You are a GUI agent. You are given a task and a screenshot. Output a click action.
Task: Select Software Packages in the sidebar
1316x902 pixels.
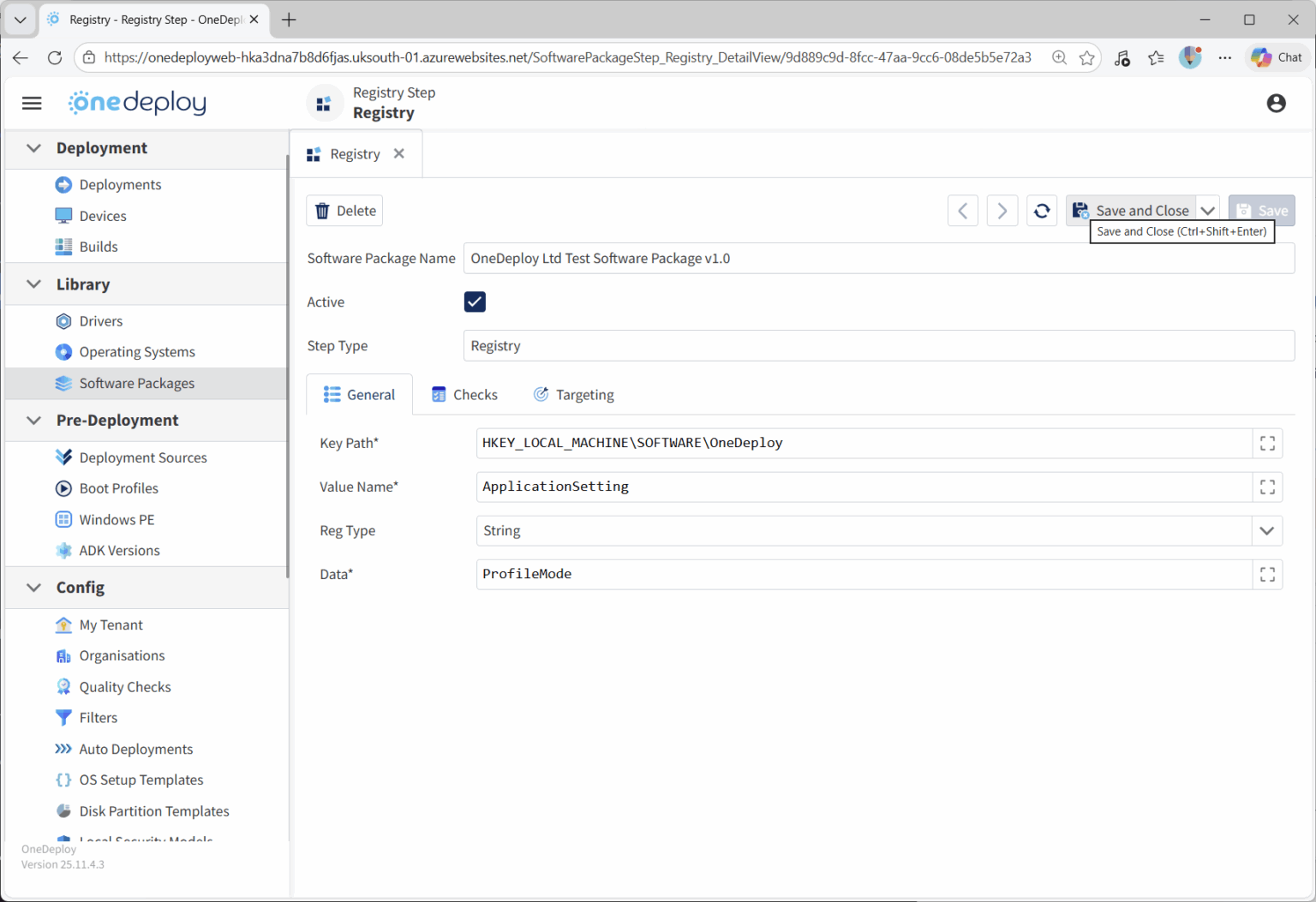(146, 384)
